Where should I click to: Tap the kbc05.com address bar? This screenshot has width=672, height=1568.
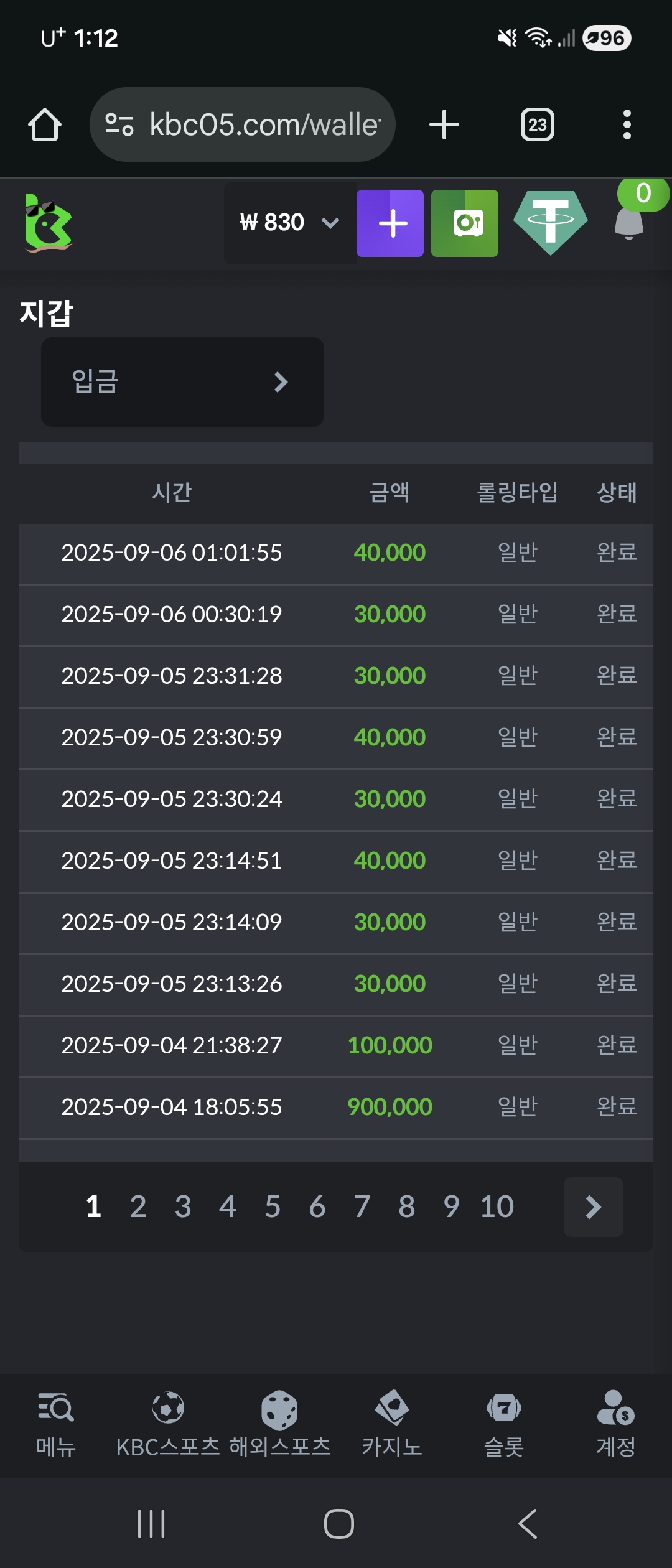coord(243,124)
